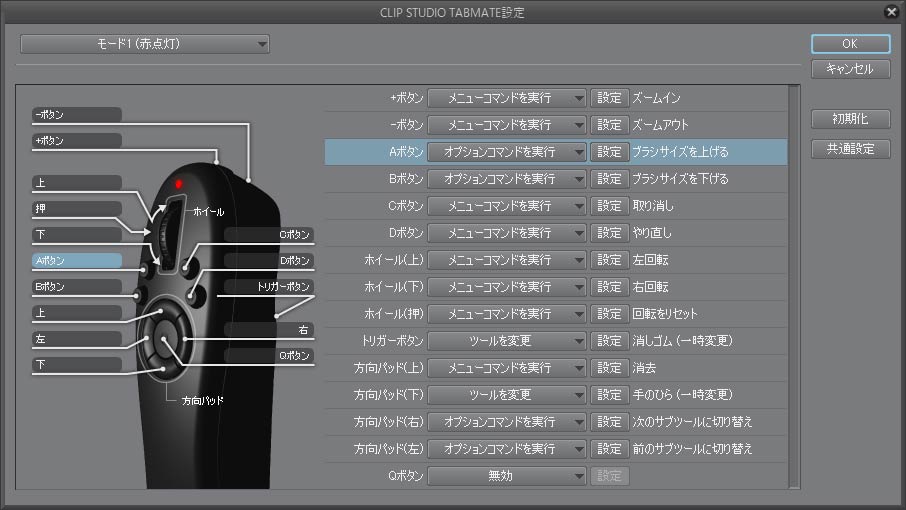
Task: Select the Bボタン label in device diagram
Action: coord(77,287)
